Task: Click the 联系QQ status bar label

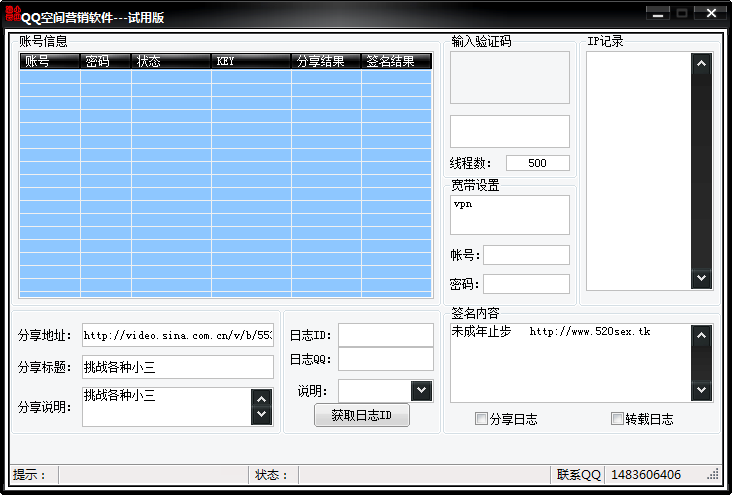Action: tap(578, 475)
